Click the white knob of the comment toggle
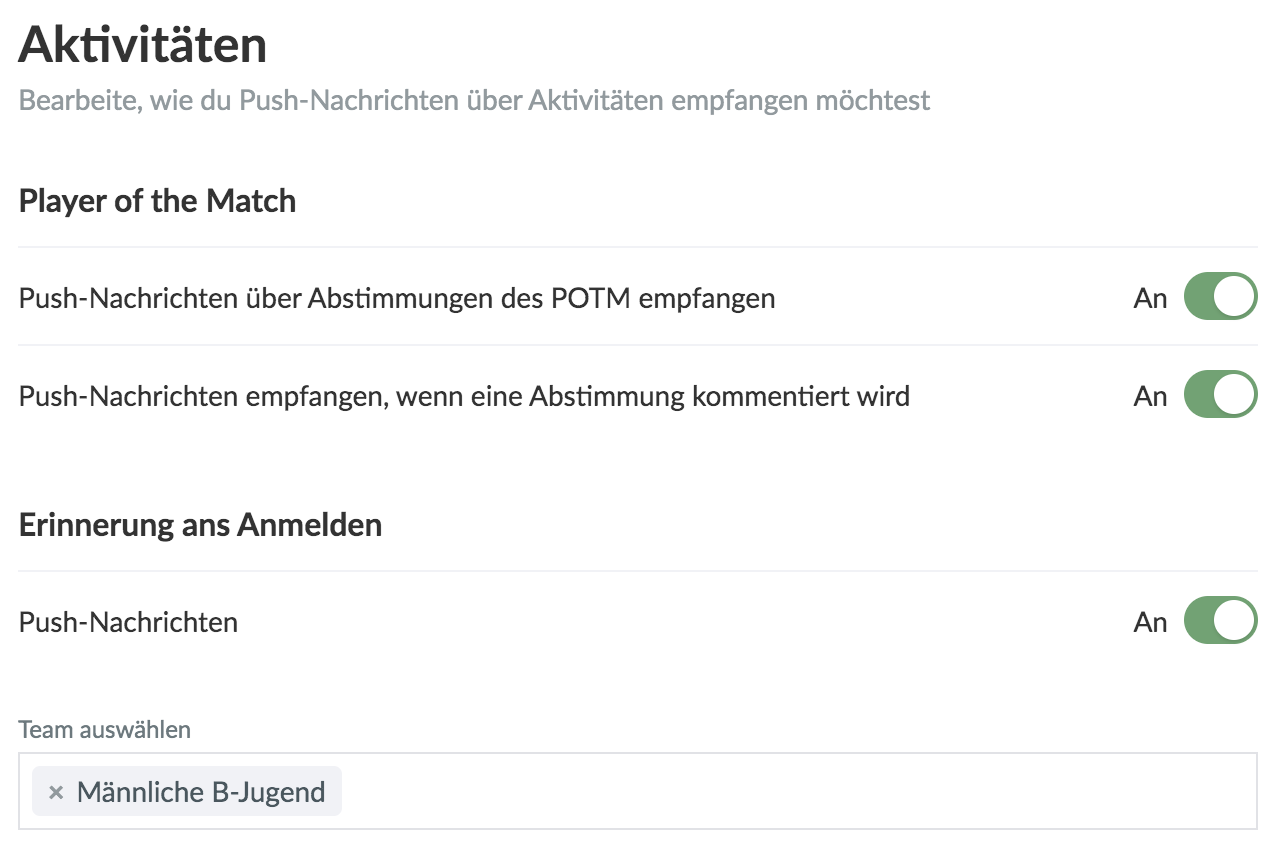The width and height of the screenshot is (1282, 848). [1237, 395]
